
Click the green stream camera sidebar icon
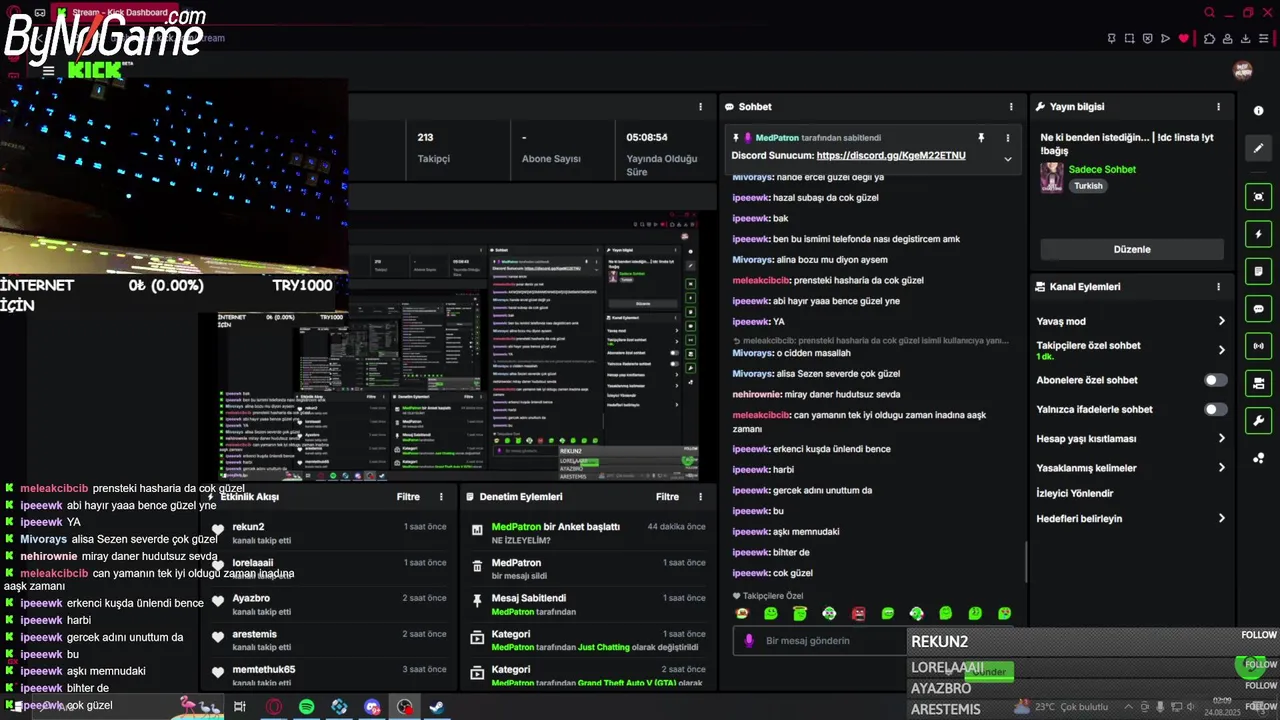[1258, 383]
